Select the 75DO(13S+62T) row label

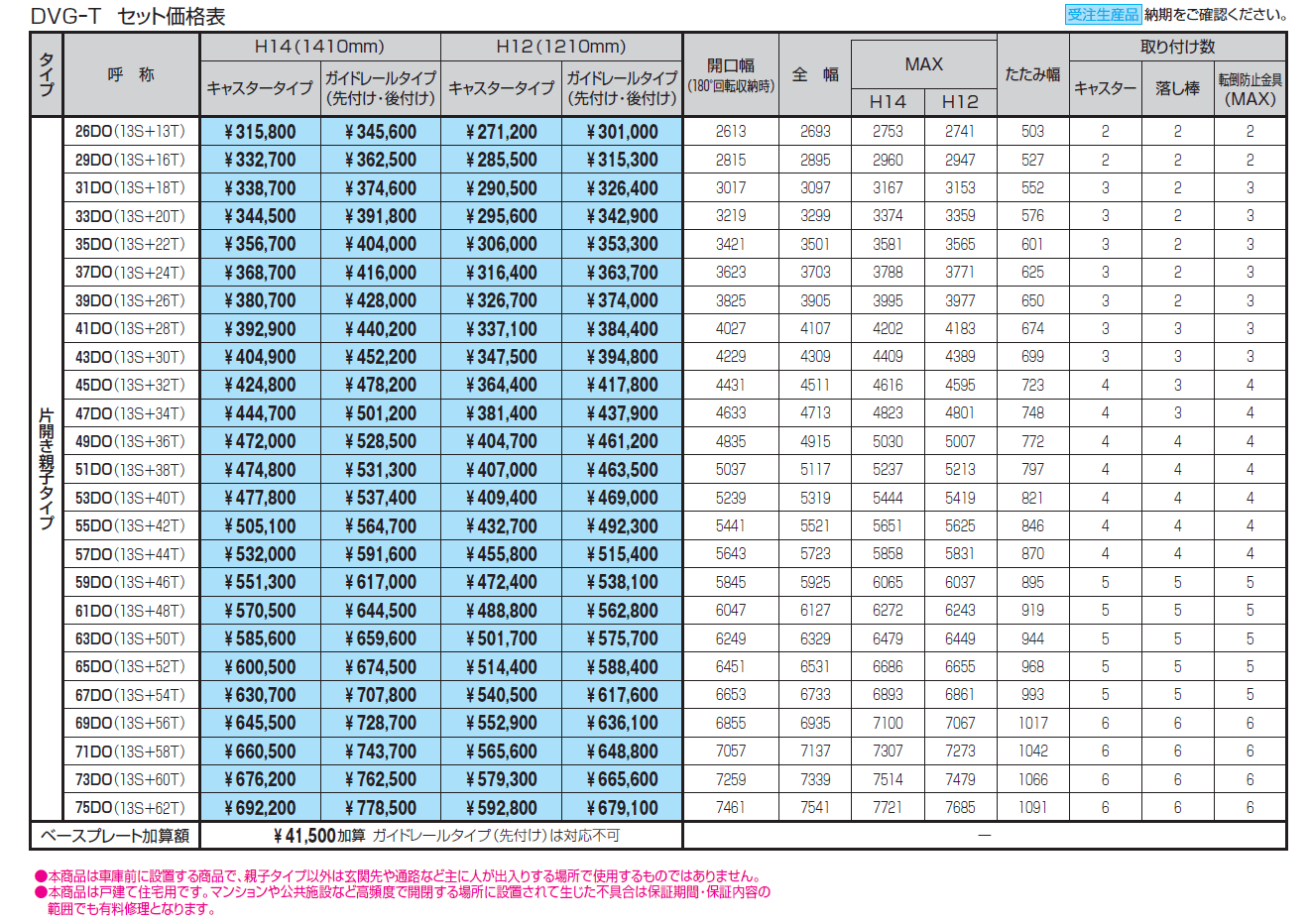(x=130, y=807)
